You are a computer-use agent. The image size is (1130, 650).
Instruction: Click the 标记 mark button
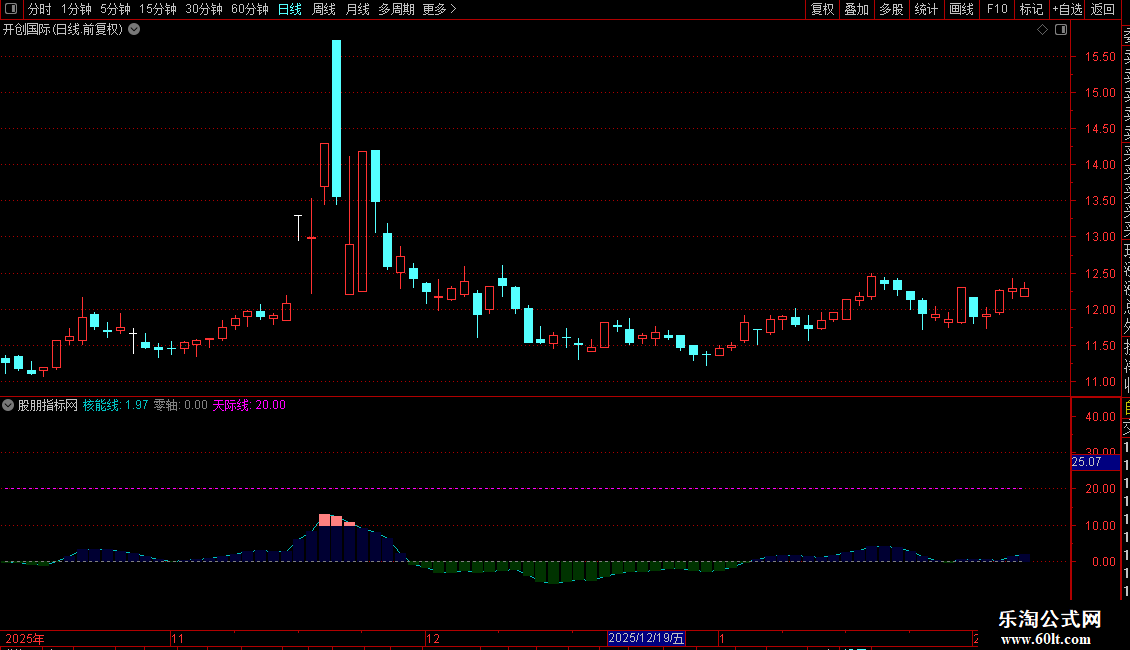[x=1031, y=9]
